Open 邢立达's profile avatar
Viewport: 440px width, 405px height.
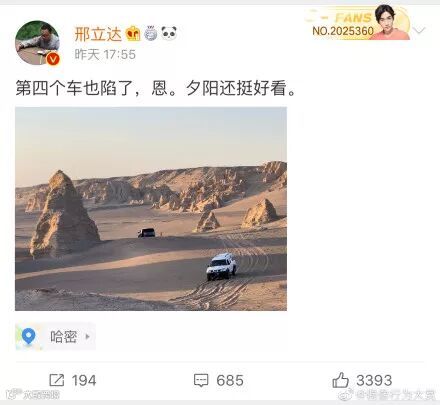(37, 43)
